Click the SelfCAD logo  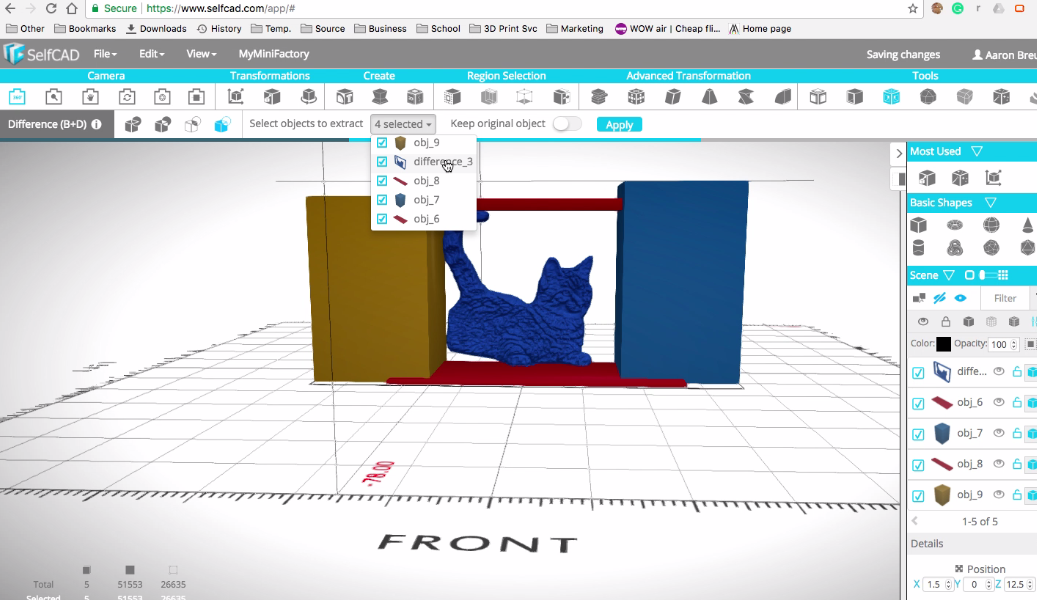click(x=42, y=54)
